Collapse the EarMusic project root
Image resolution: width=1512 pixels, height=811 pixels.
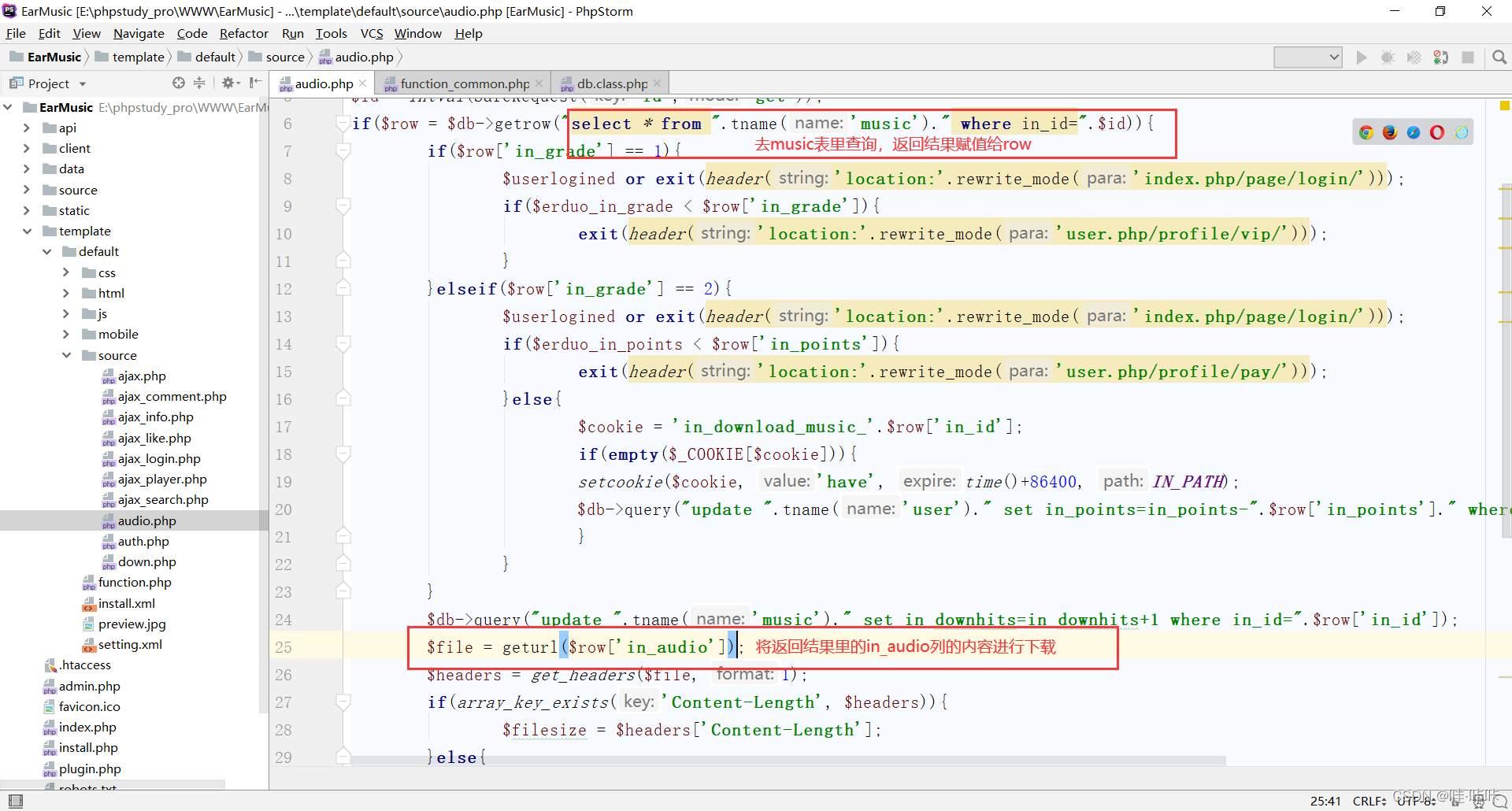(7, 107)
